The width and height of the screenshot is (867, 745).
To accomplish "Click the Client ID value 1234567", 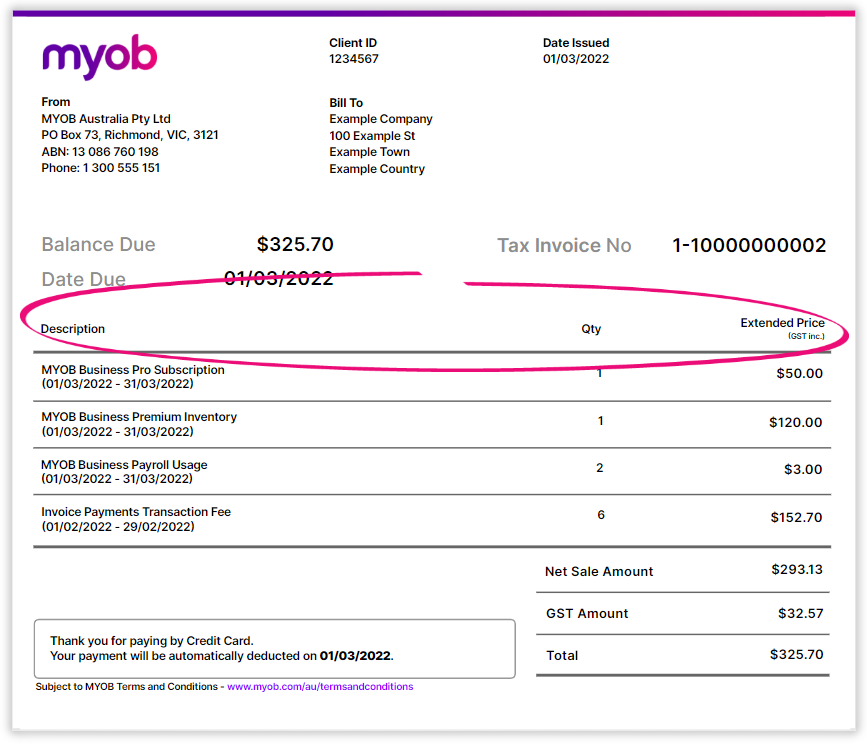I will tap(353, 59).
